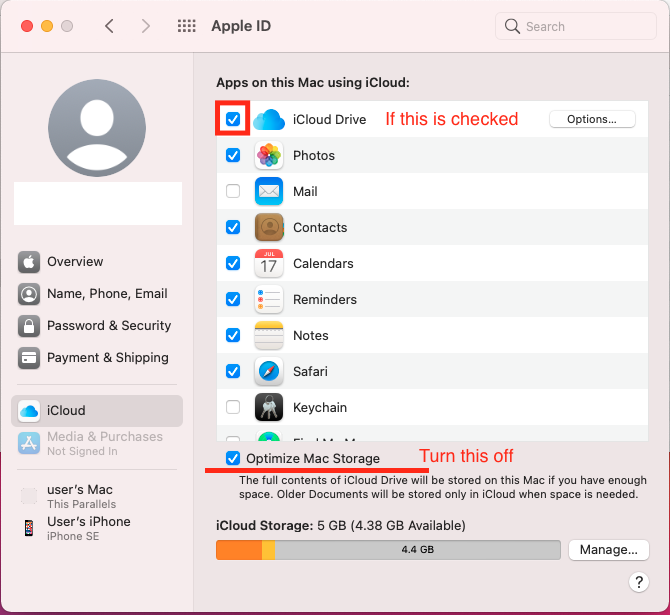The height and width of the screenshot is (615, 670).
Task: Go forward with the right chevron
Action: (x=146, y=26)
